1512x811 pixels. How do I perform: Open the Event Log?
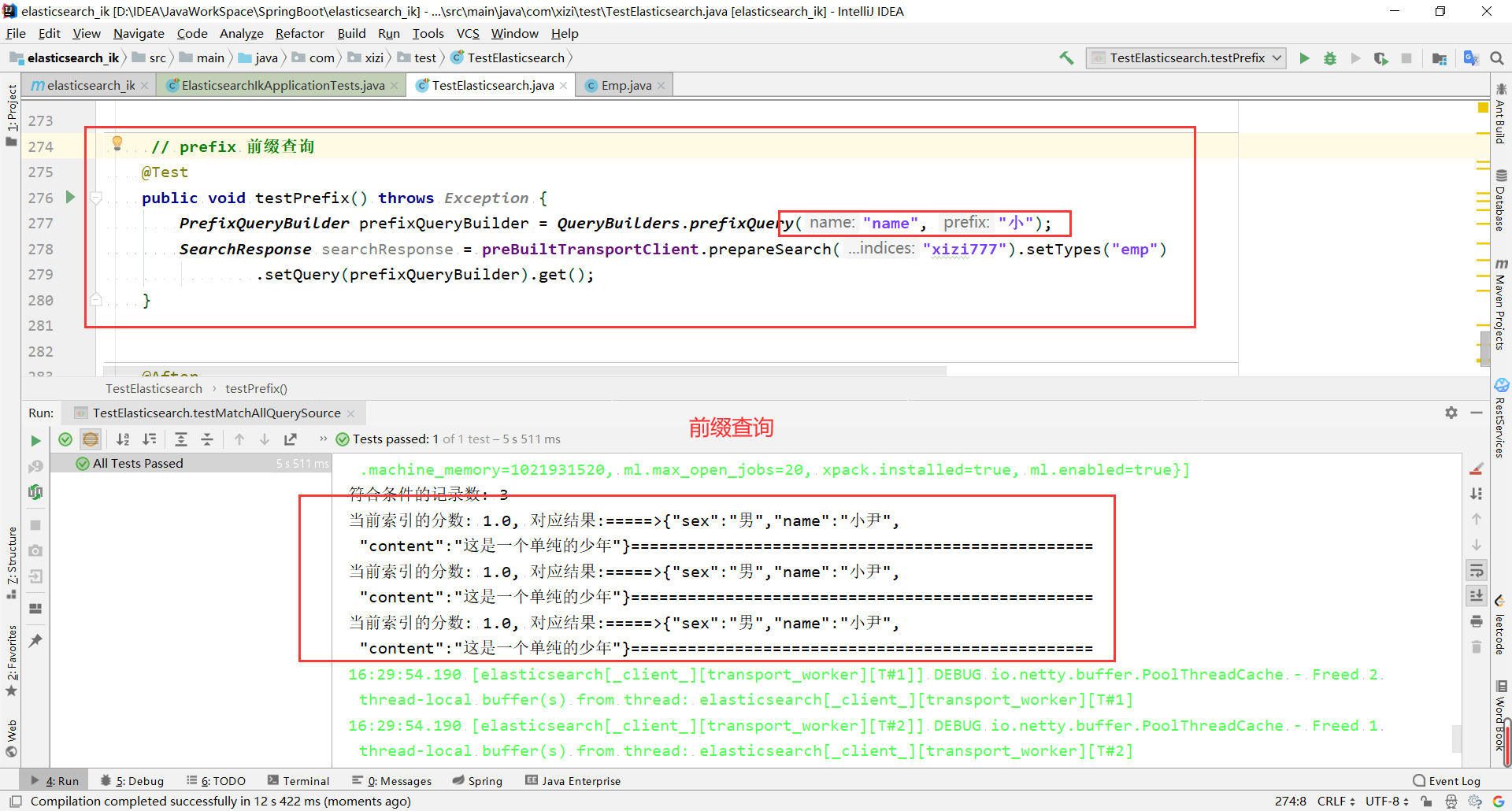tap(1447, 781)
